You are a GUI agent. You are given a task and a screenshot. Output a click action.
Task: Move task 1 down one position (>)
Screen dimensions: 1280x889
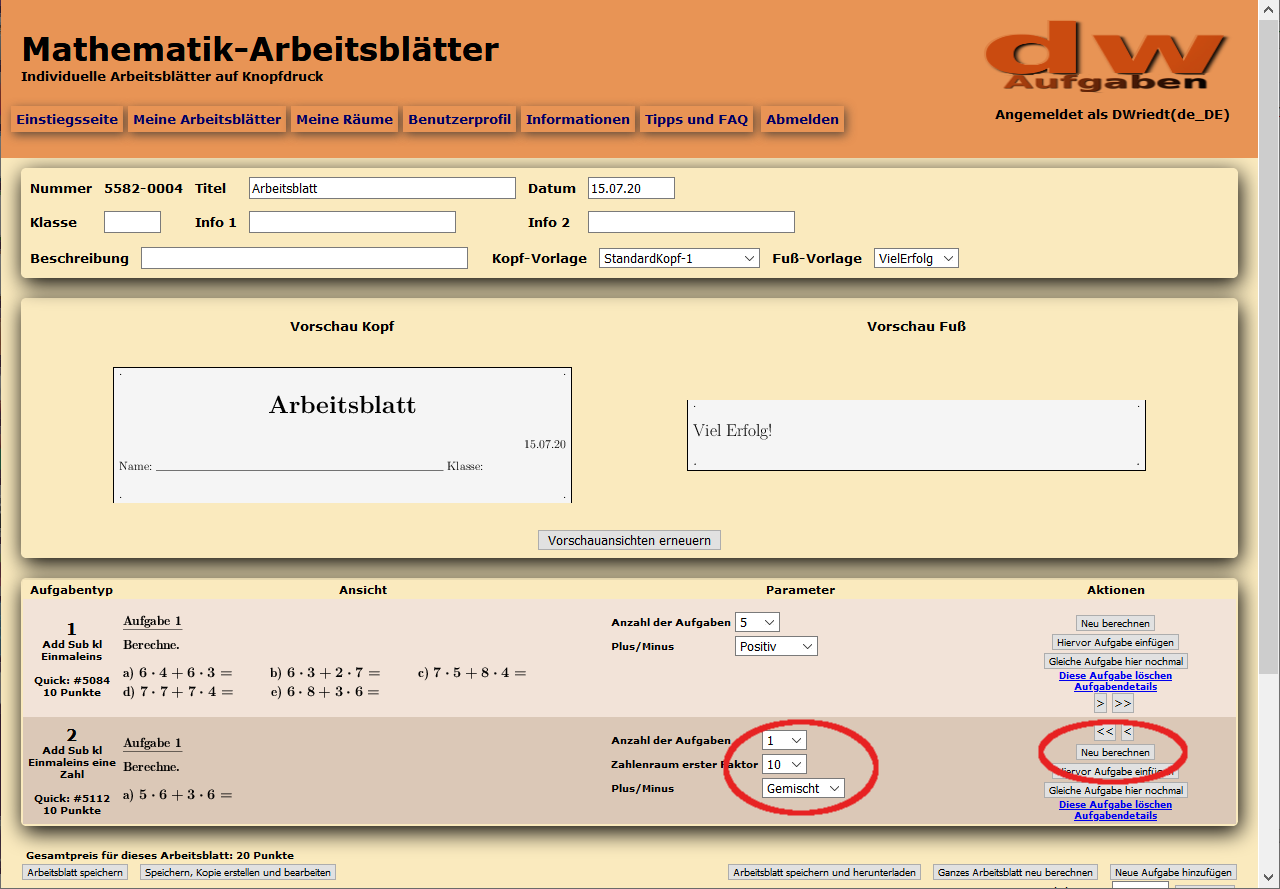coord(1101,704)
